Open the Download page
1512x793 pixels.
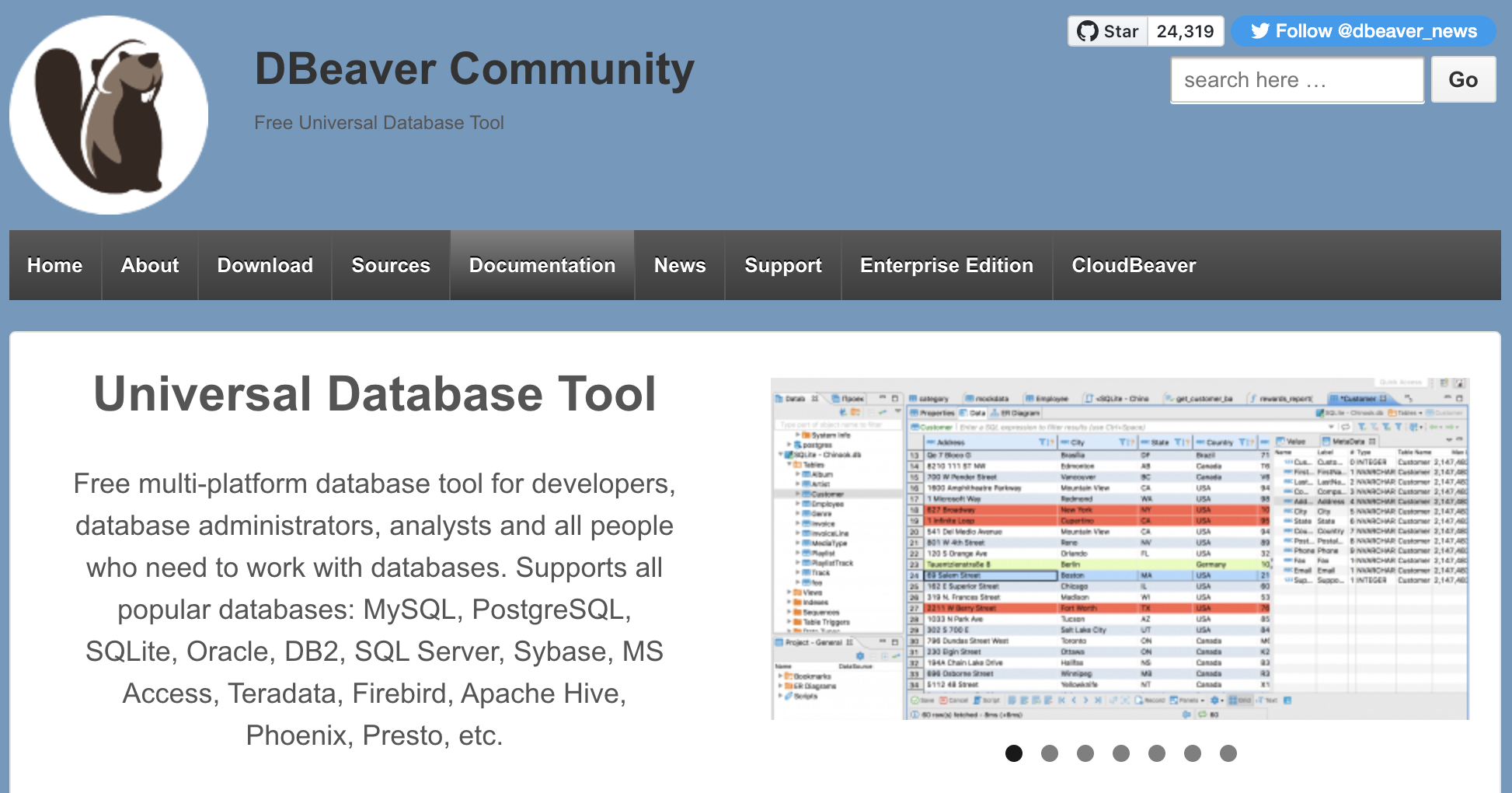point(265,265)
